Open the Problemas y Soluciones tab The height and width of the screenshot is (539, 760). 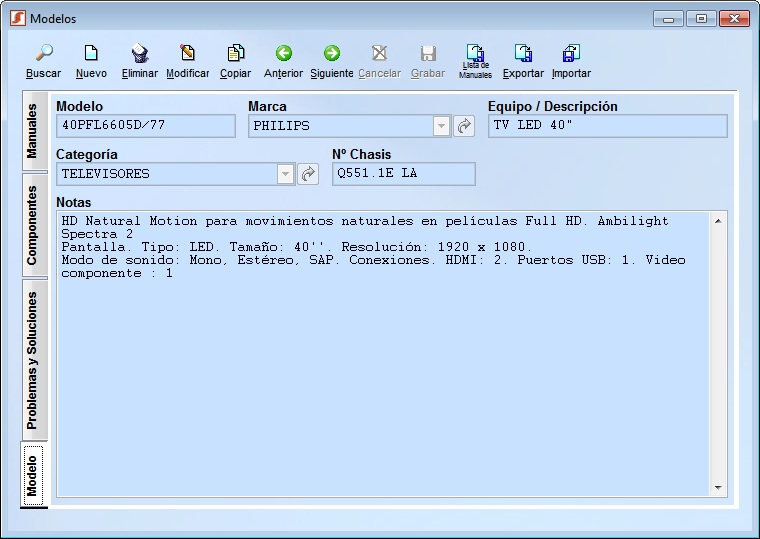[33, 360]
